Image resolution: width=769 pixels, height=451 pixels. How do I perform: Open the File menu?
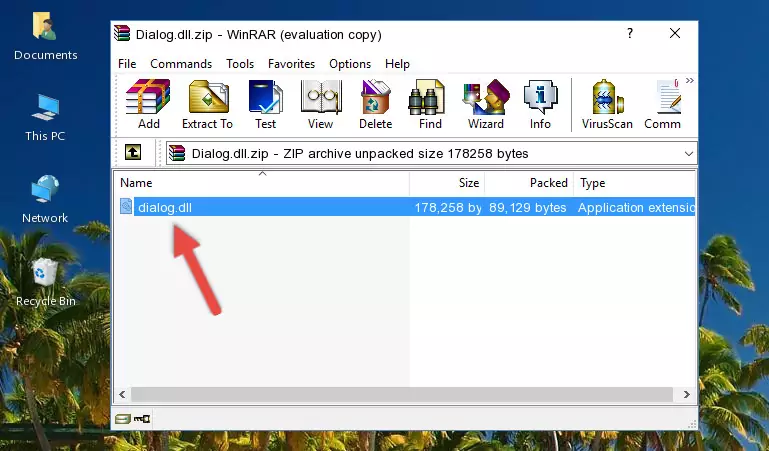coord(127,64)
